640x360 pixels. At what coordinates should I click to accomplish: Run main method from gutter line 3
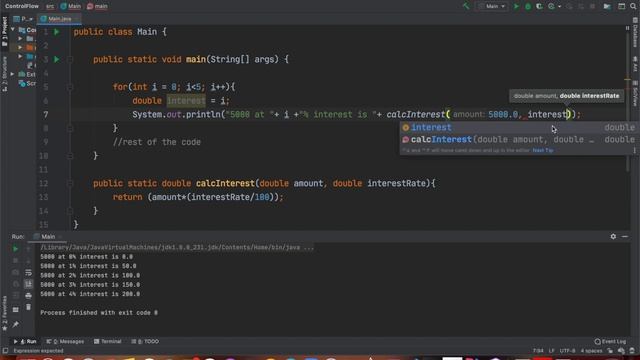point(57,60)
